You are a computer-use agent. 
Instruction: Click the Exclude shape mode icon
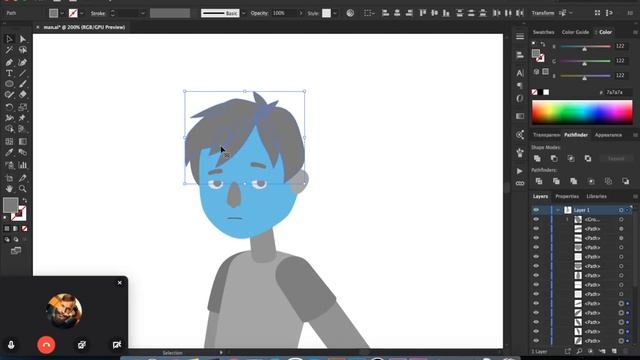point(588,158)
